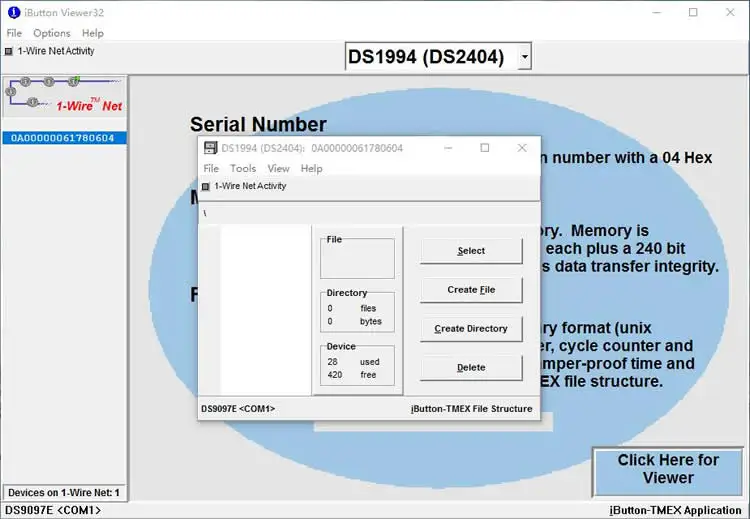Open the Help menu in iButton Viewer32
This screenshot has width=750, height=519.
[93, 33]
